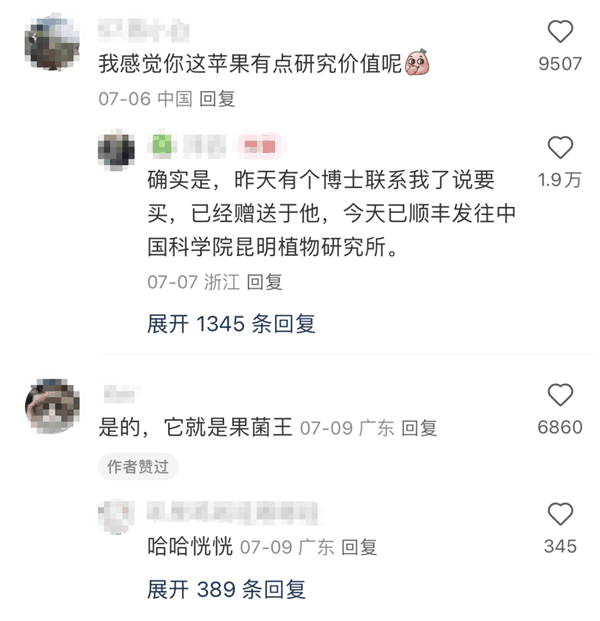The image size is (600, 621).
Task: Reply to the 果菌王 comment
Action: point(419,428)
